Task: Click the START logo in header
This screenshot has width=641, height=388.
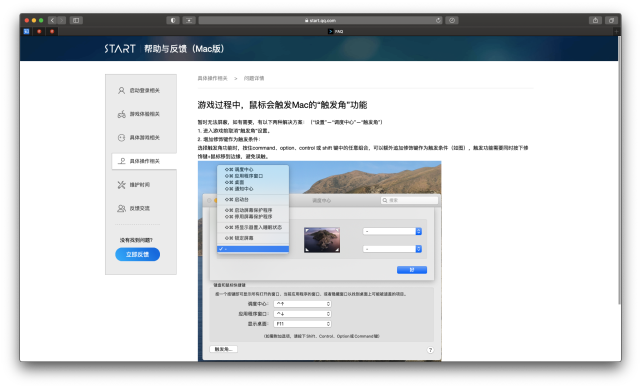Action: pos(120,49)
